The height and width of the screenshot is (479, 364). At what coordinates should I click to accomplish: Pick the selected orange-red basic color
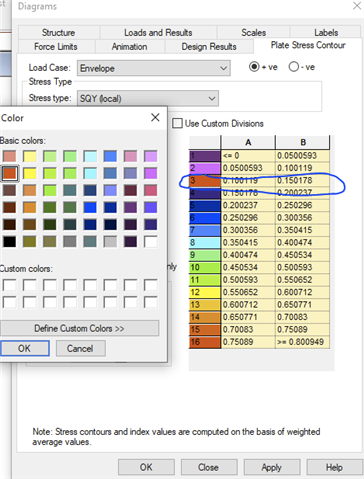tap(10, 173)
